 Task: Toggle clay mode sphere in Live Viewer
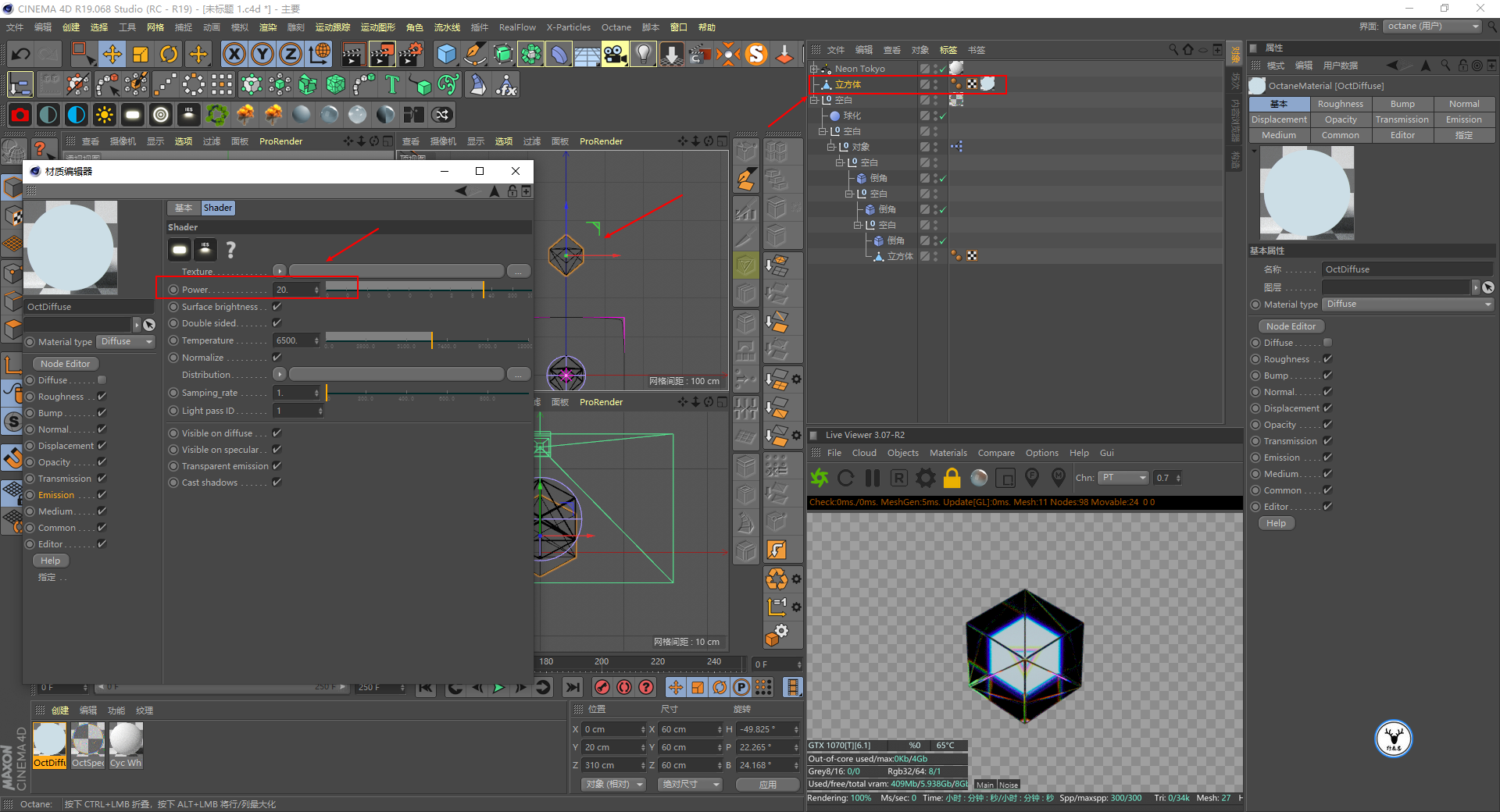979,477
